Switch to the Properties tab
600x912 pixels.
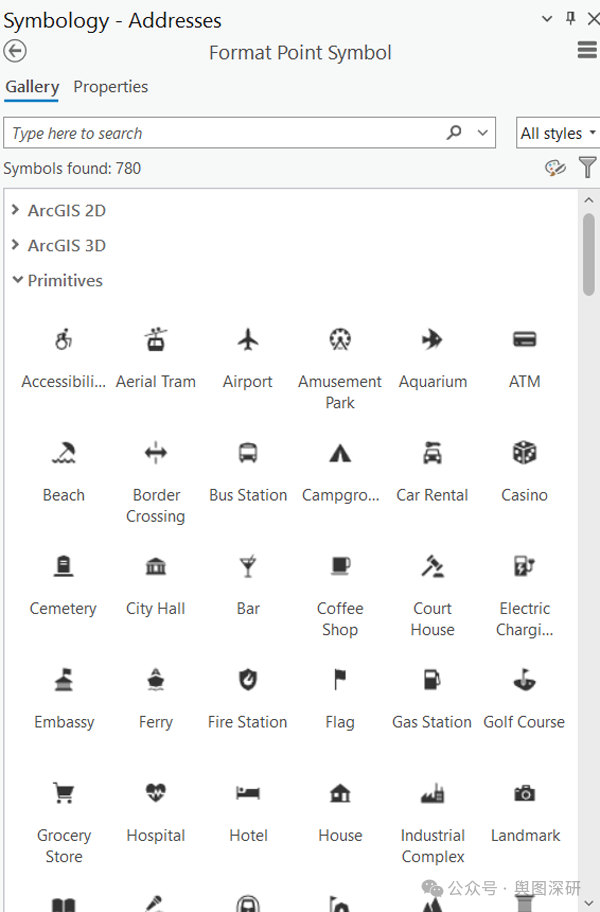point(110,87)
